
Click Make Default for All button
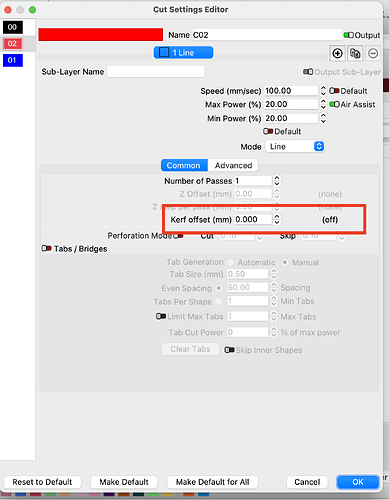pos(212,482)
